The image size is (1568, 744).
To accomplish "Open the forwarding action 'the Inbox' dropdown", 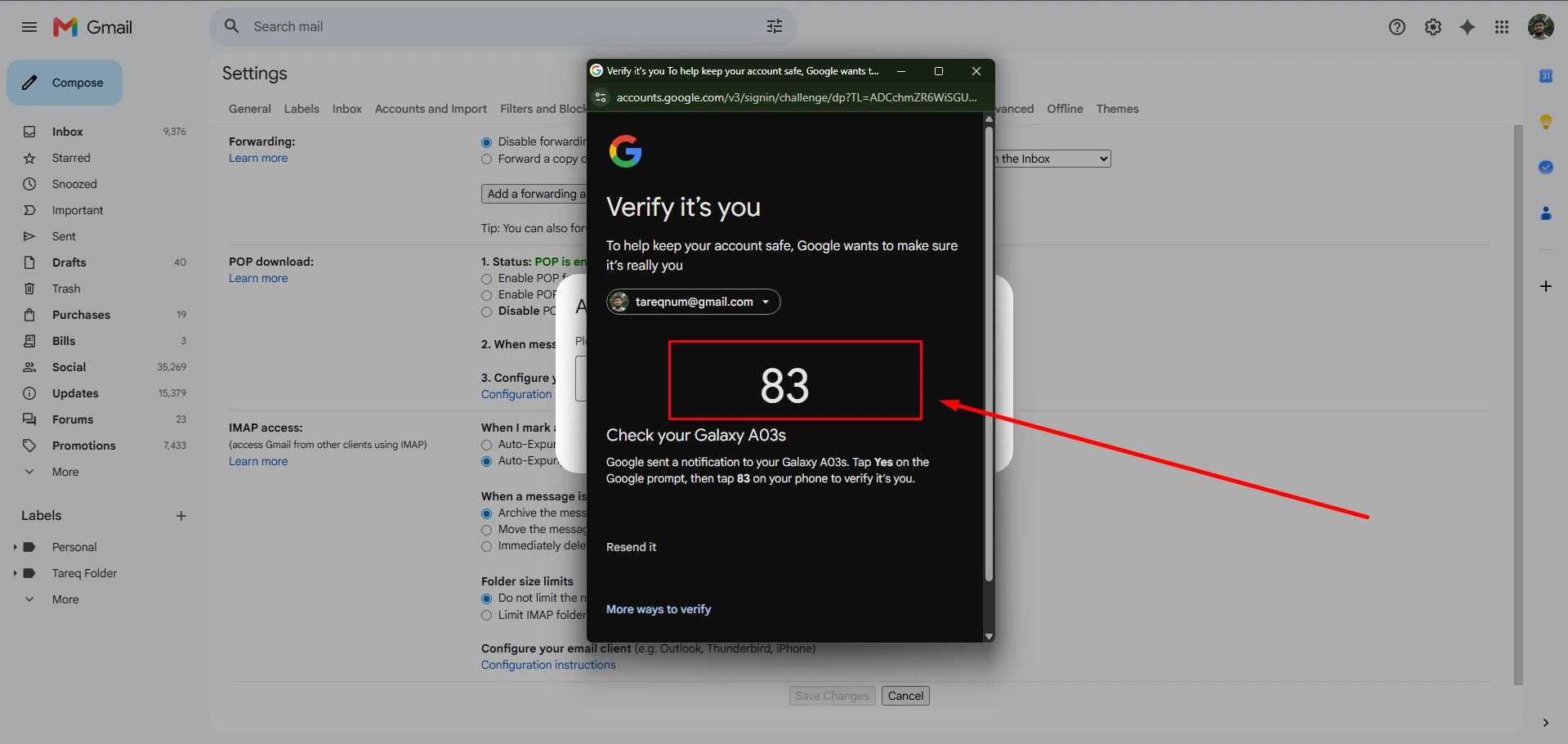I will [x=1052, y=159].
